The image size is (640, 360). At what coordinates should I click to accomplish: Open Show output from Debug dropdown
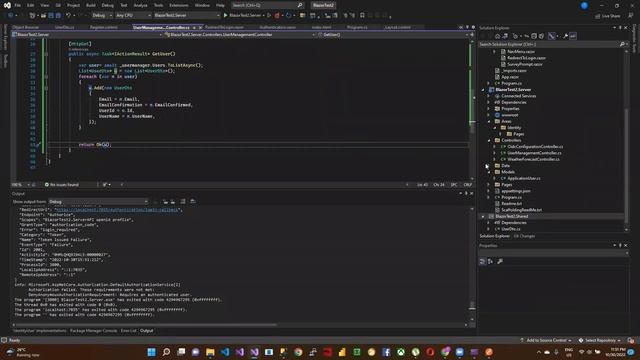98,201
